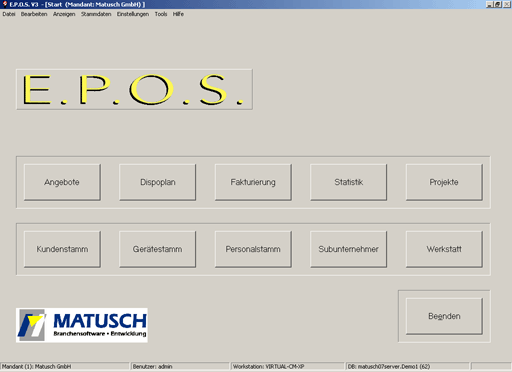Open Subunternehmer management

tap(349, 249)
